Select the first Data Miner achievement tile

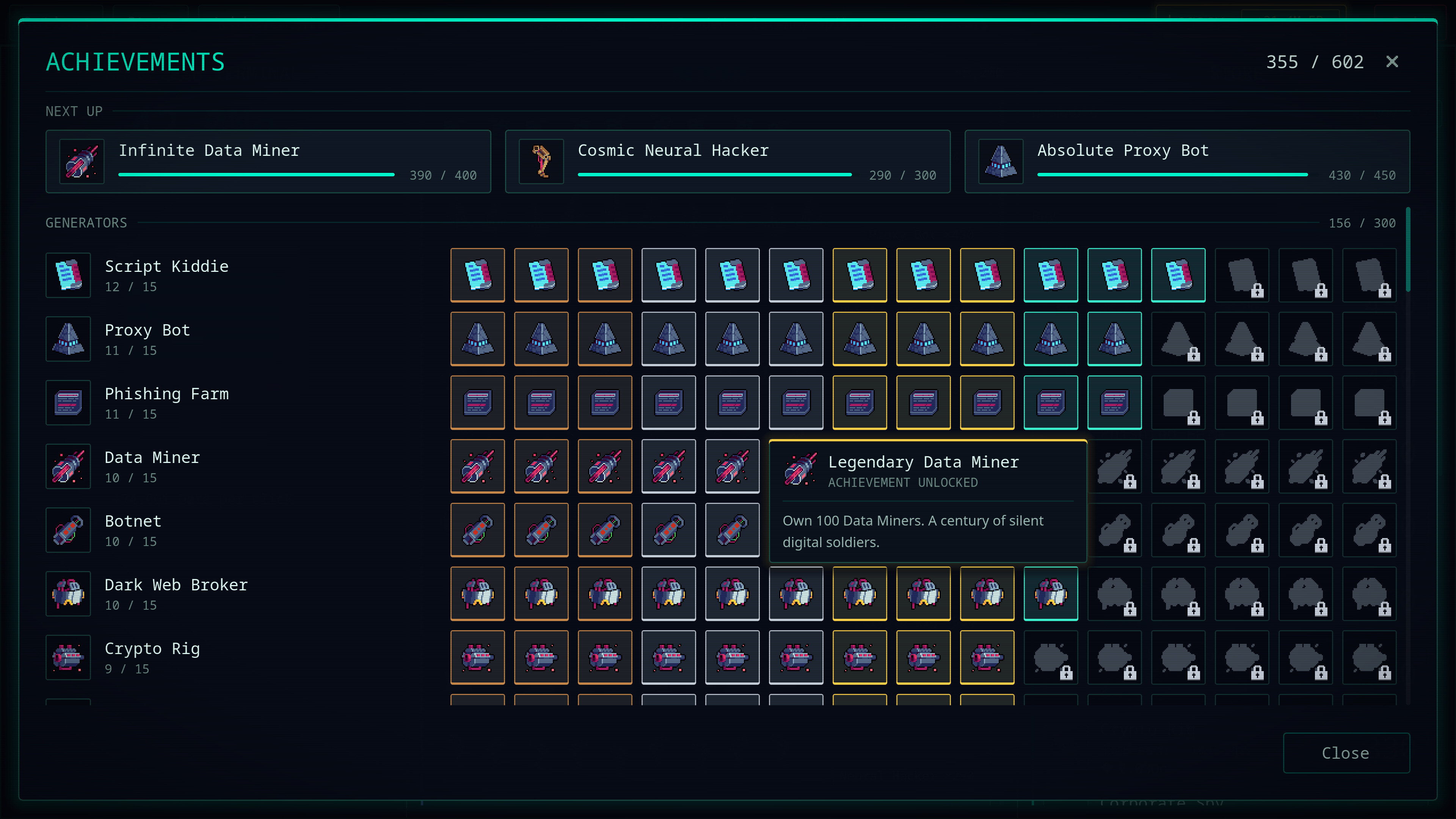[x=478, y=466]
